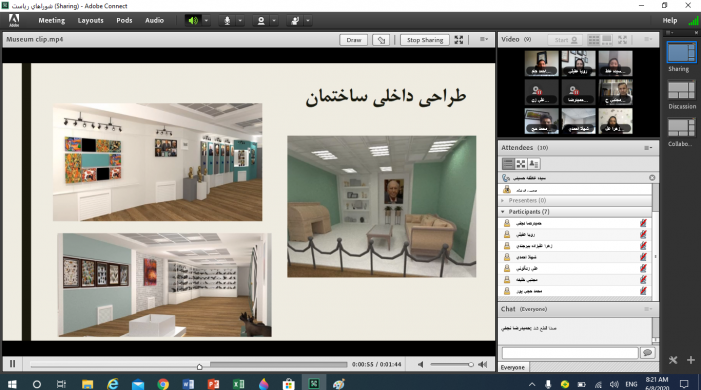Check the green connection status bars

693,21
